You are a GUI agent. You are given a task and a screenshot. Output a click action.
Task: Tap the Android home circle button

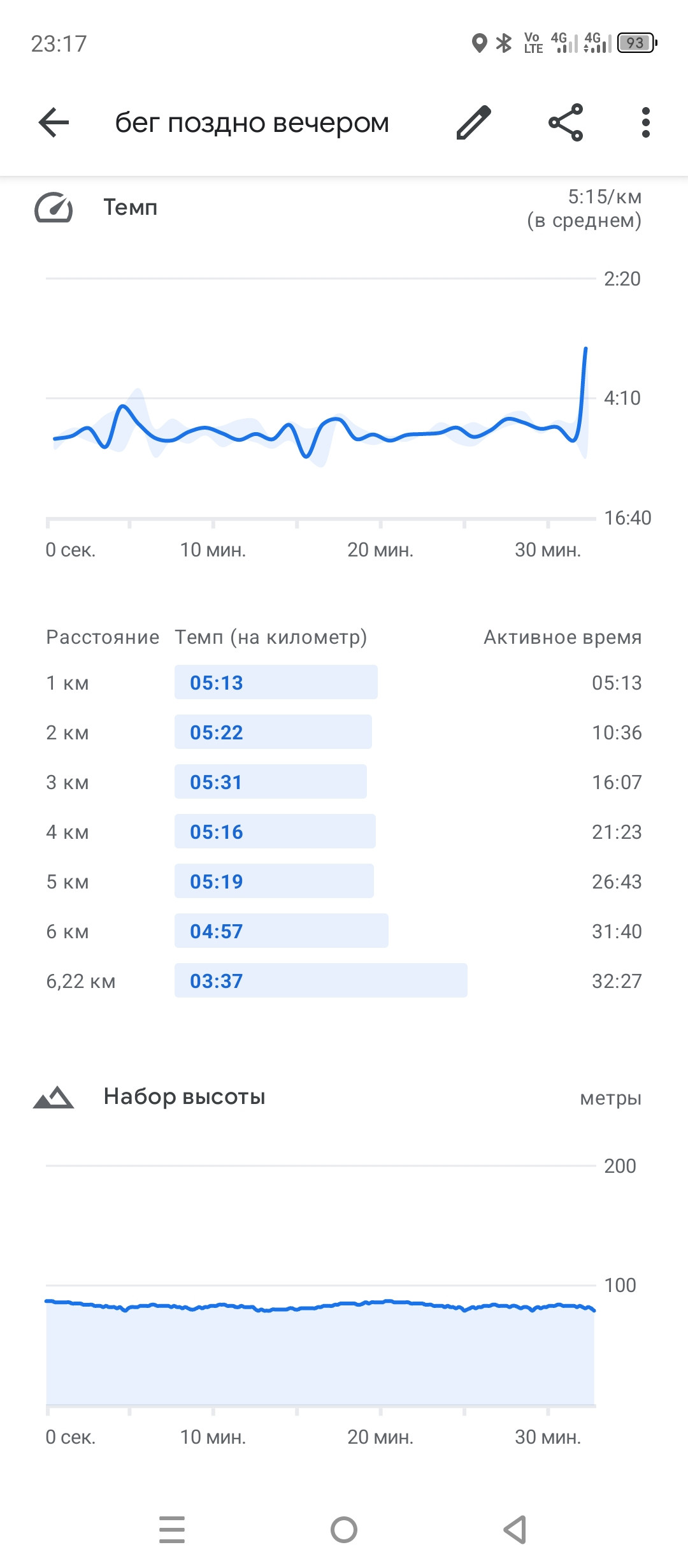(x=344, y=1530)
